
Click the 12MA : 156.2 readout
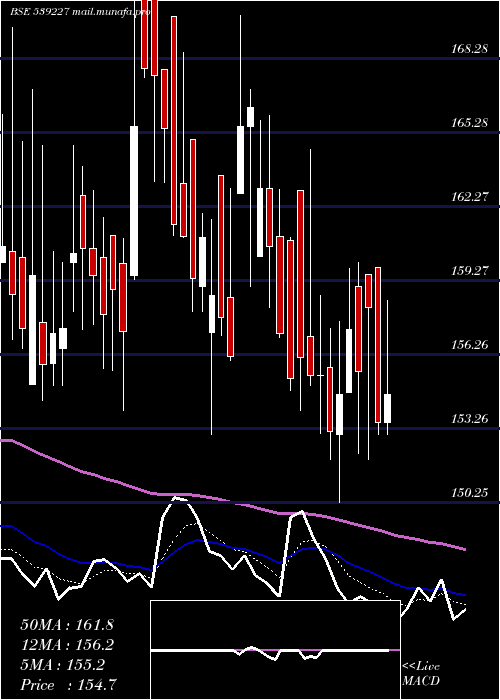click(x=67, y=645)
